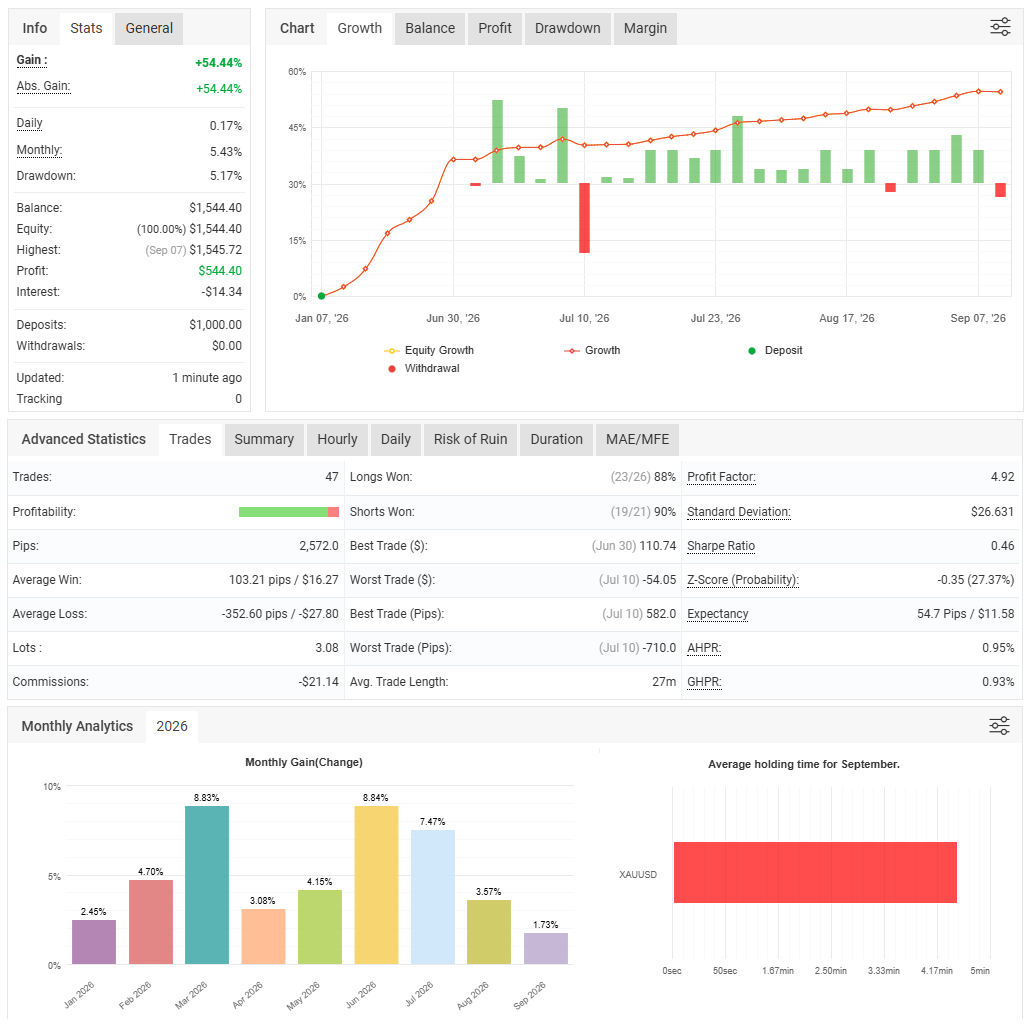The height and width of the screenshot is (1030, 1030).
Task: Open Monthly Analytics settings sliders icon
Action: point(999,725)
